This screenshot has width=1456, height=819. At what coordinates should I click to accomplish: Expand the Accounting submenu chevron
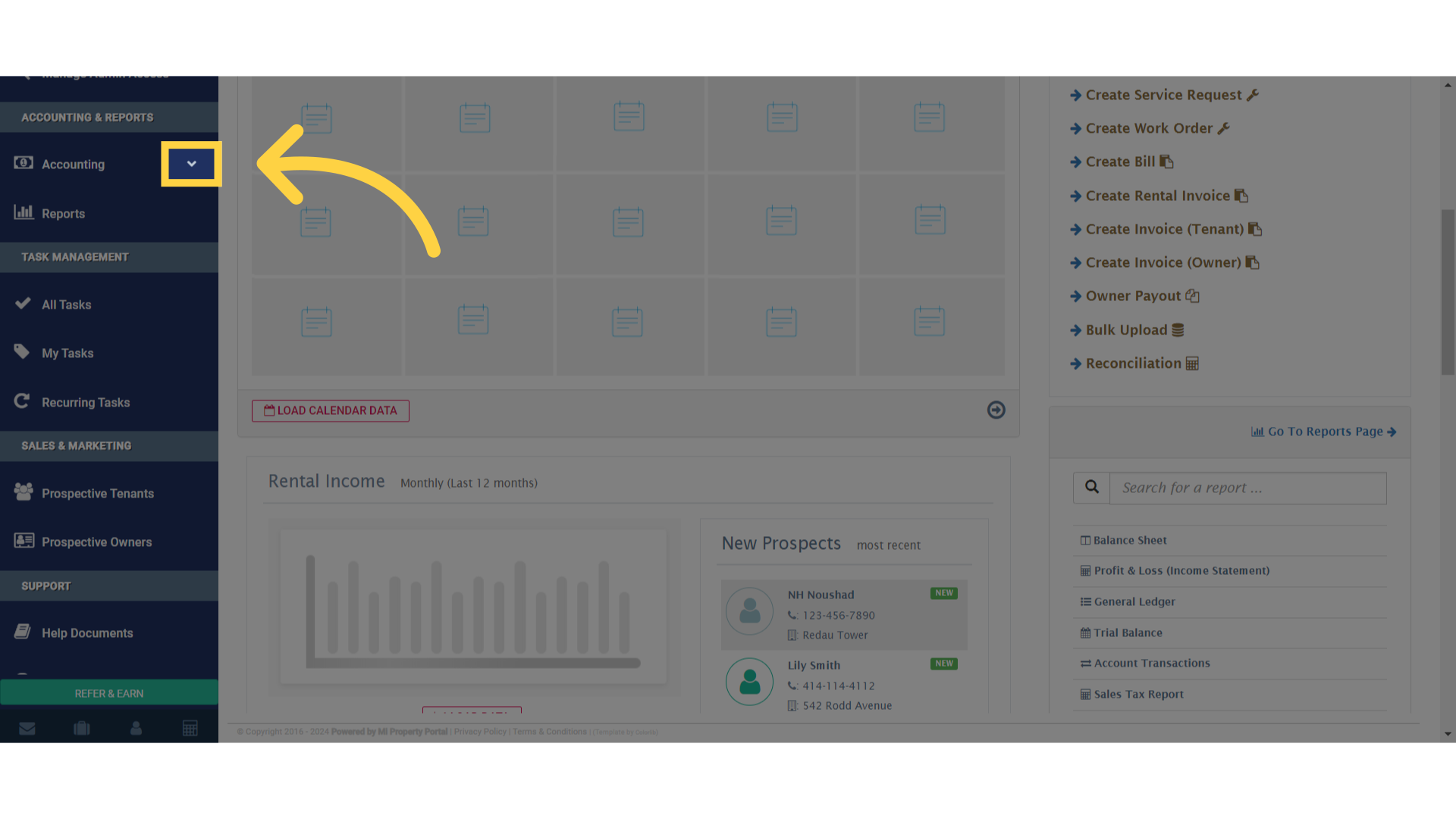(191, 163)
